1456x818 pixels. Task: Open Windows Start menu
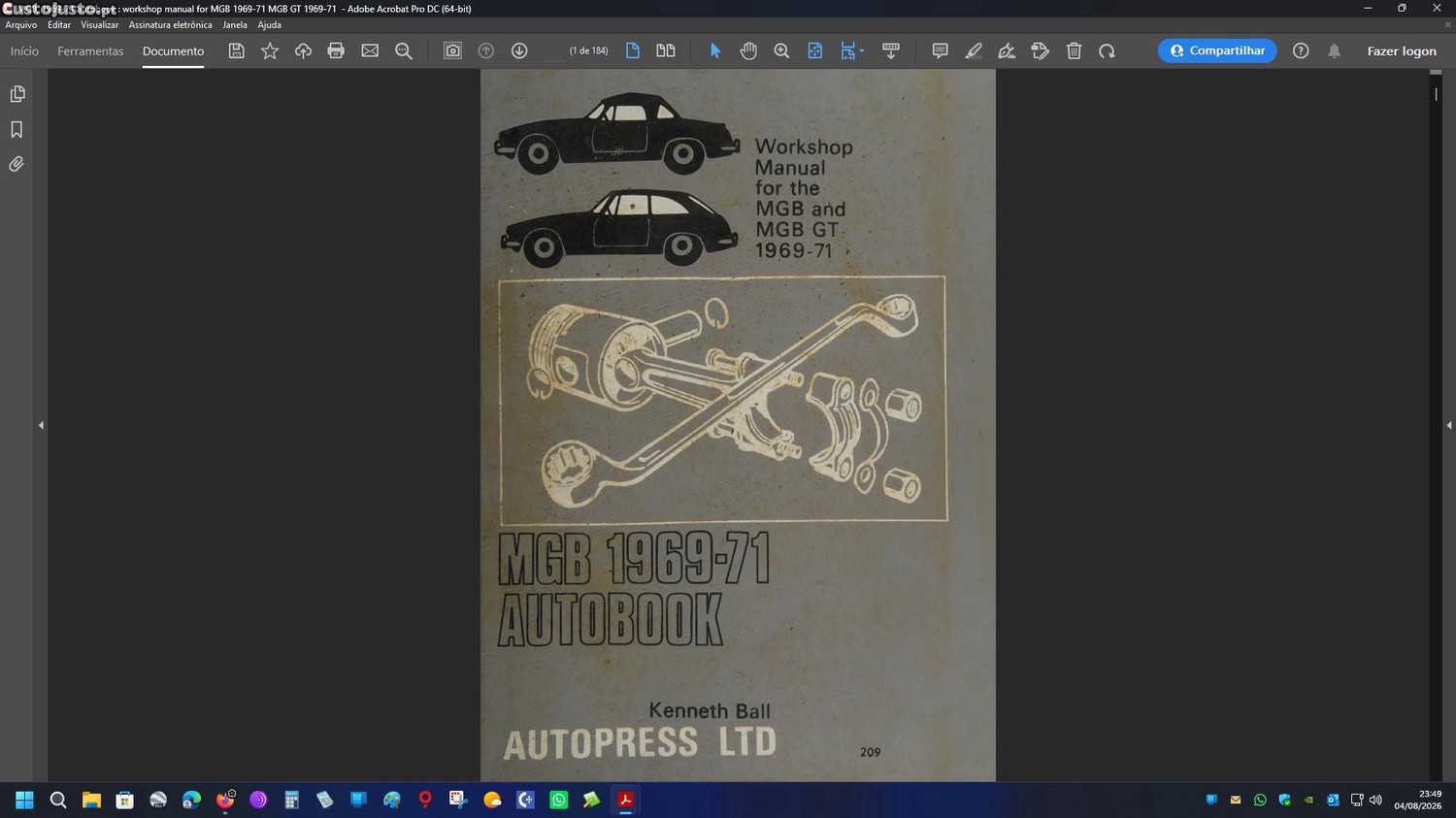click(24, 800)
